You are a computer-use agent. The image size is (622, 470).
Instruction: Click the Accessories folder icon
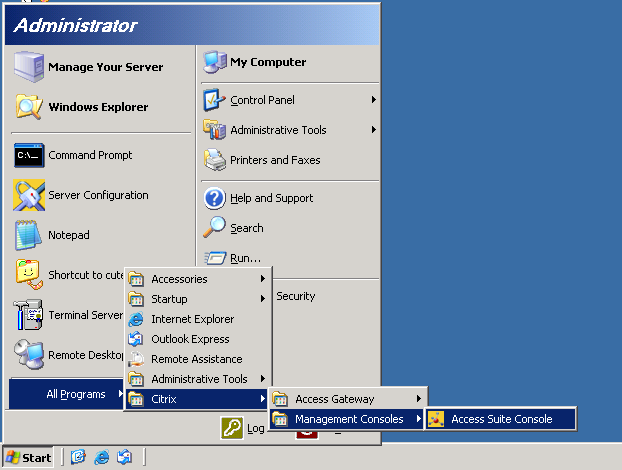(136, 279)
